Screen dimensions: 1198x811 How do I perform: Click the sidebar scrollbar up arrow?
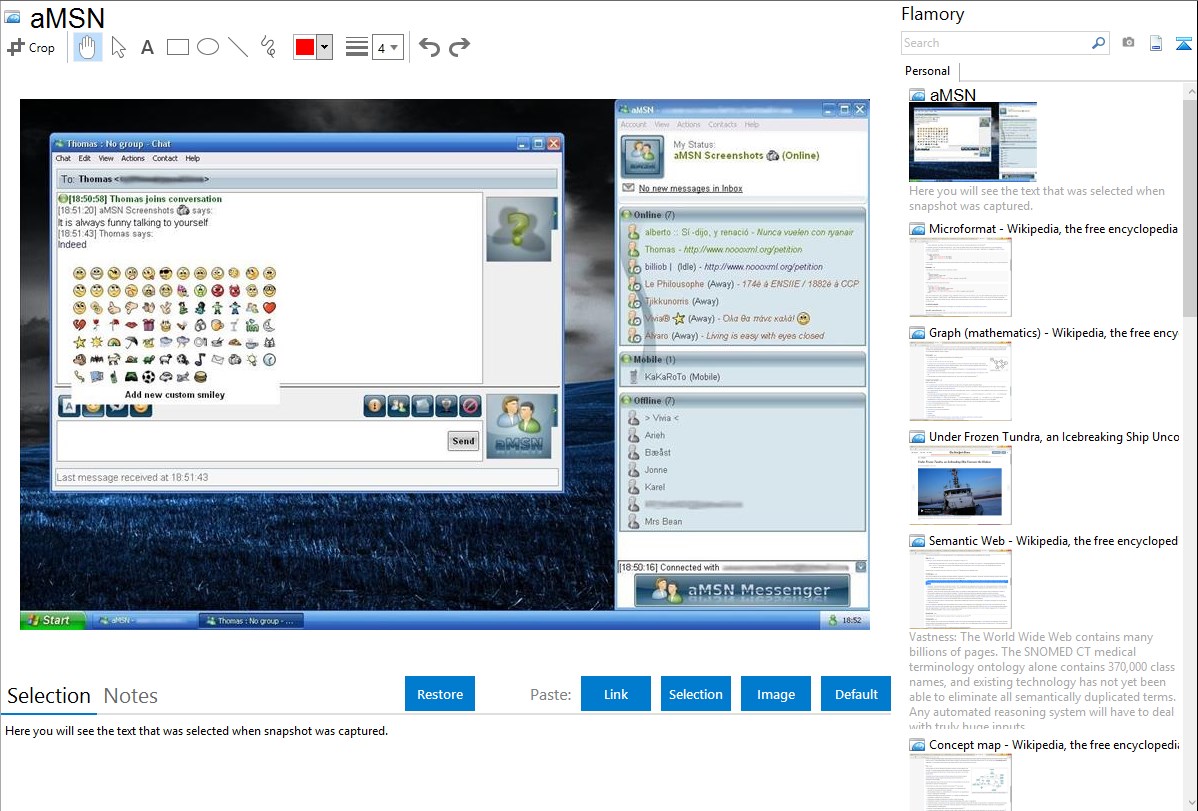click(x=1190, y=91)
